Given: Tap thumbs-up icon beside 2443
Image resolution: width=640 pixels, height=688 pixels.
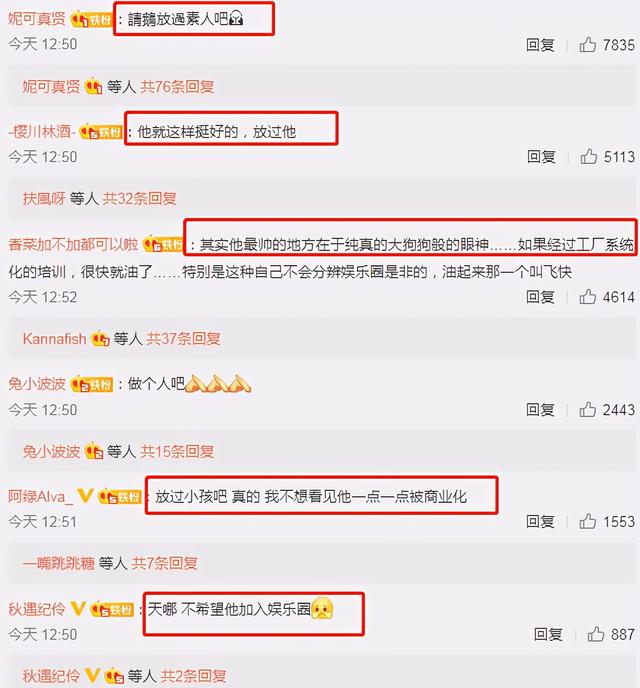Looking at the screenshot, I should point(587,410).
